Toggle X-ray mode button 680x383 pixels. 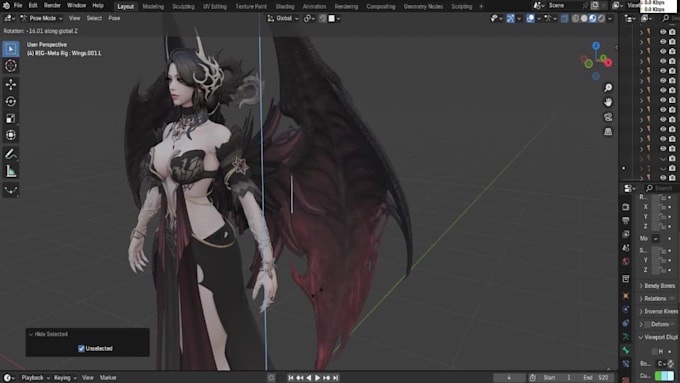(x=564, y=18)
